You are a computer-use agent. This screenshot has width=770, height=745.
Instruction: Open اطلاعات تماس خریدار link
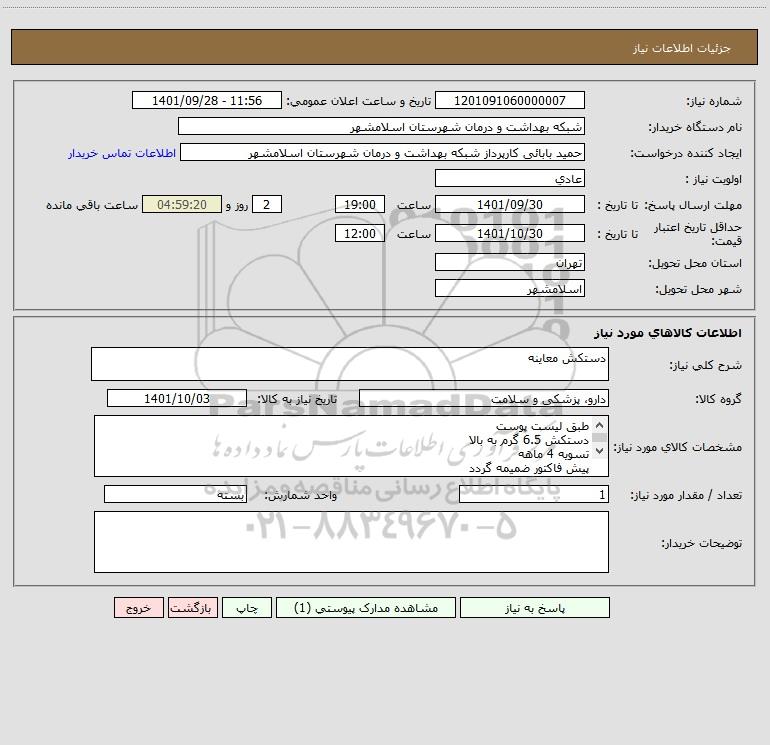pyautogui.click(x=122, y=153)
